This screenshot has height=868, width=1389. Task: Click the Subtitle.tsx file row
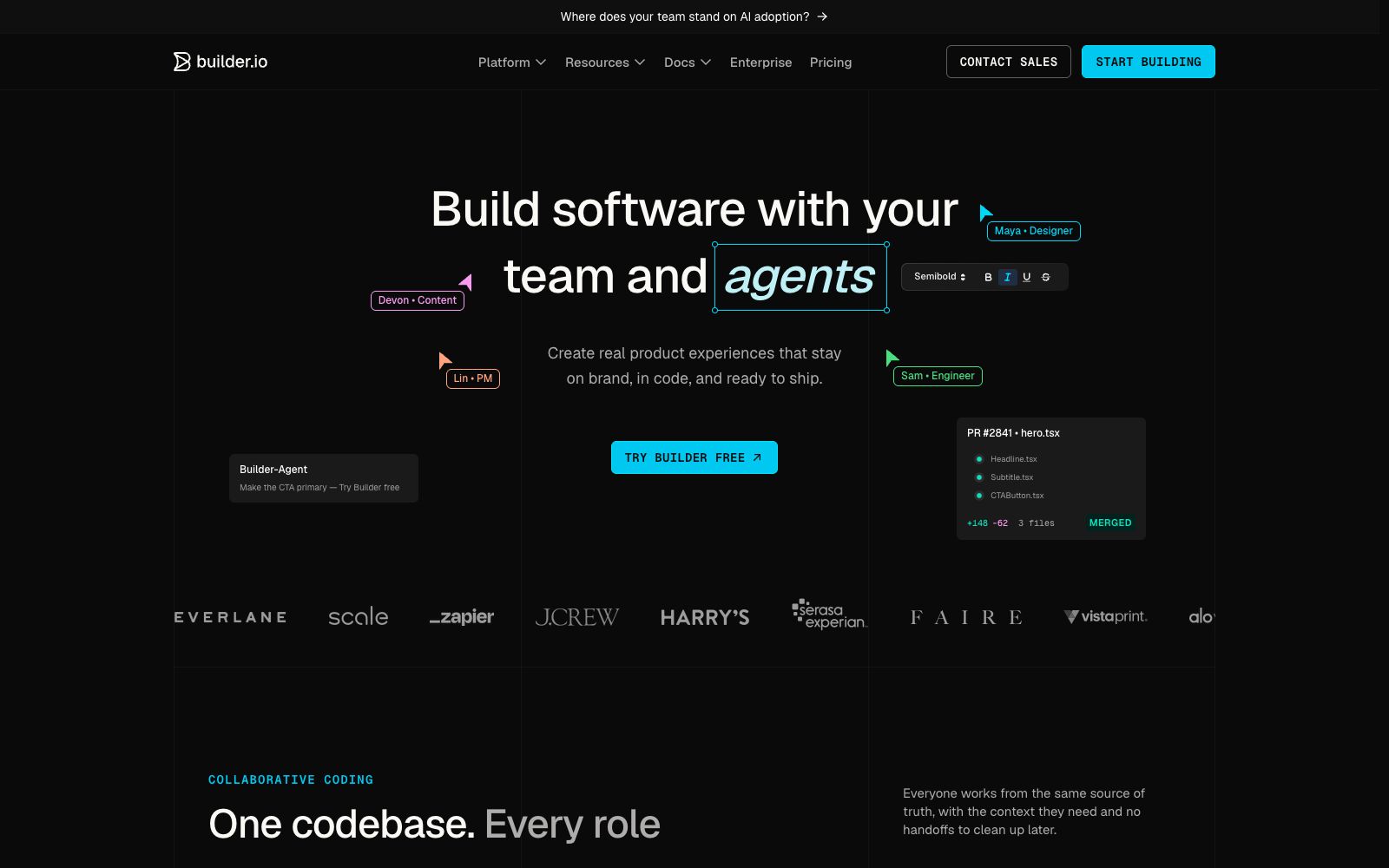click(x=1005, y=477)
